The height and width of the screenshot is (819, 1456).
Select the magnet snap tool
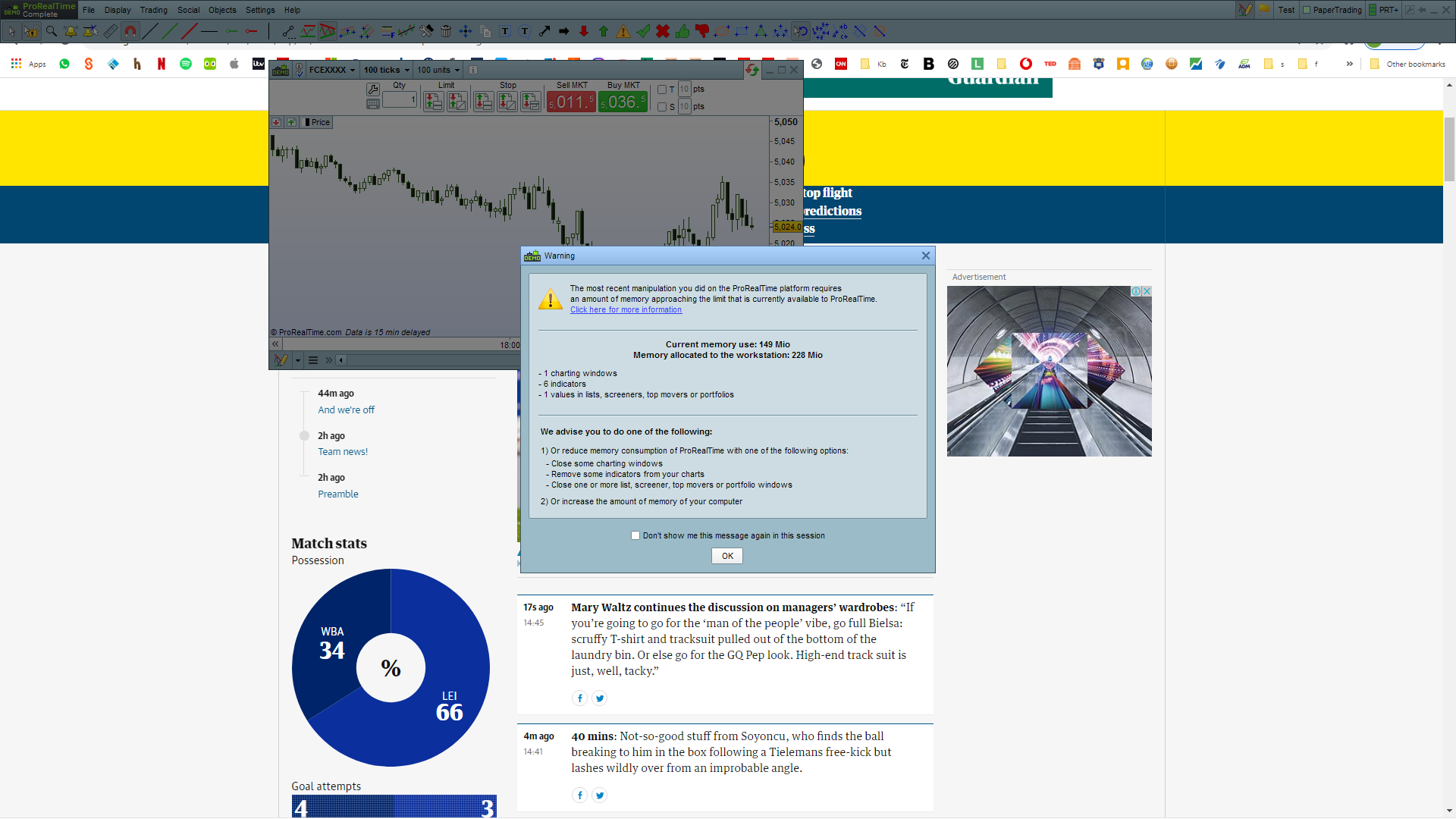tap(130, 31)
